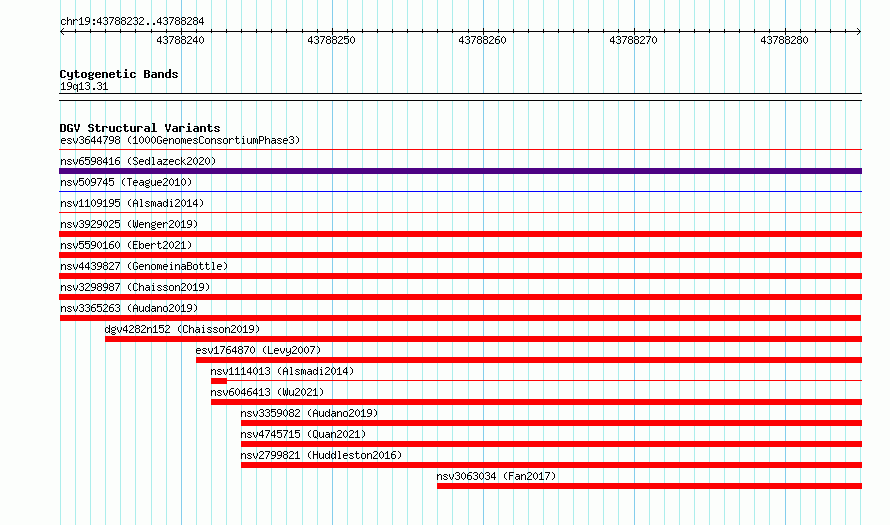Click the DGV Structural Variants track title
890x525 pixels.
[x=140, y=128]
